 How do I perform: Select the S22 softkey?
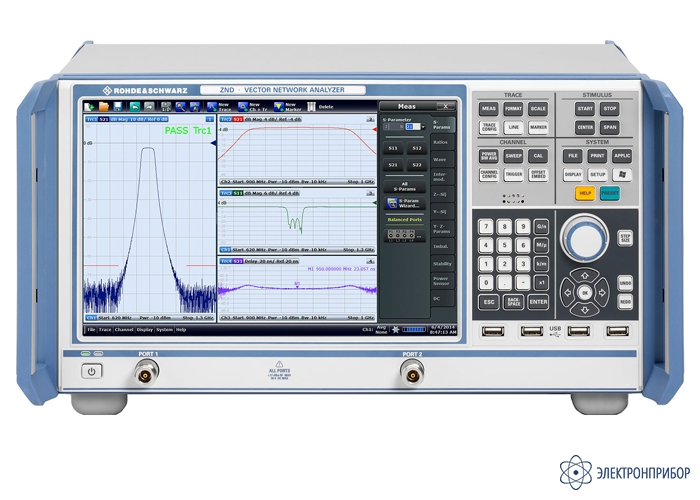[x=417, y=165]
